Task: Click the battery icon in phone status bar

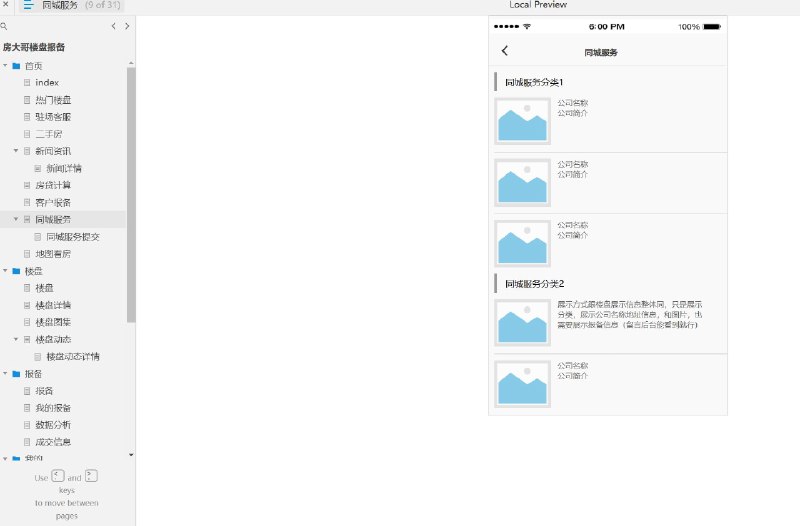Action: tap(712, 27)
